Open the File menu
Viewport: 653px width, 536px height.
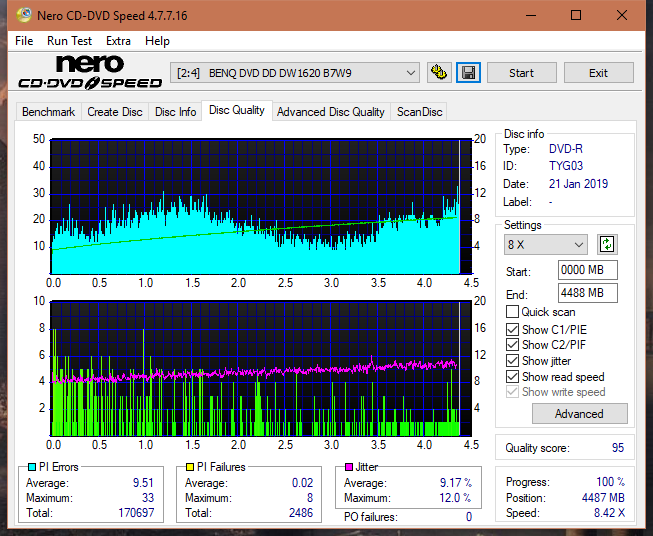coord(24,41)
